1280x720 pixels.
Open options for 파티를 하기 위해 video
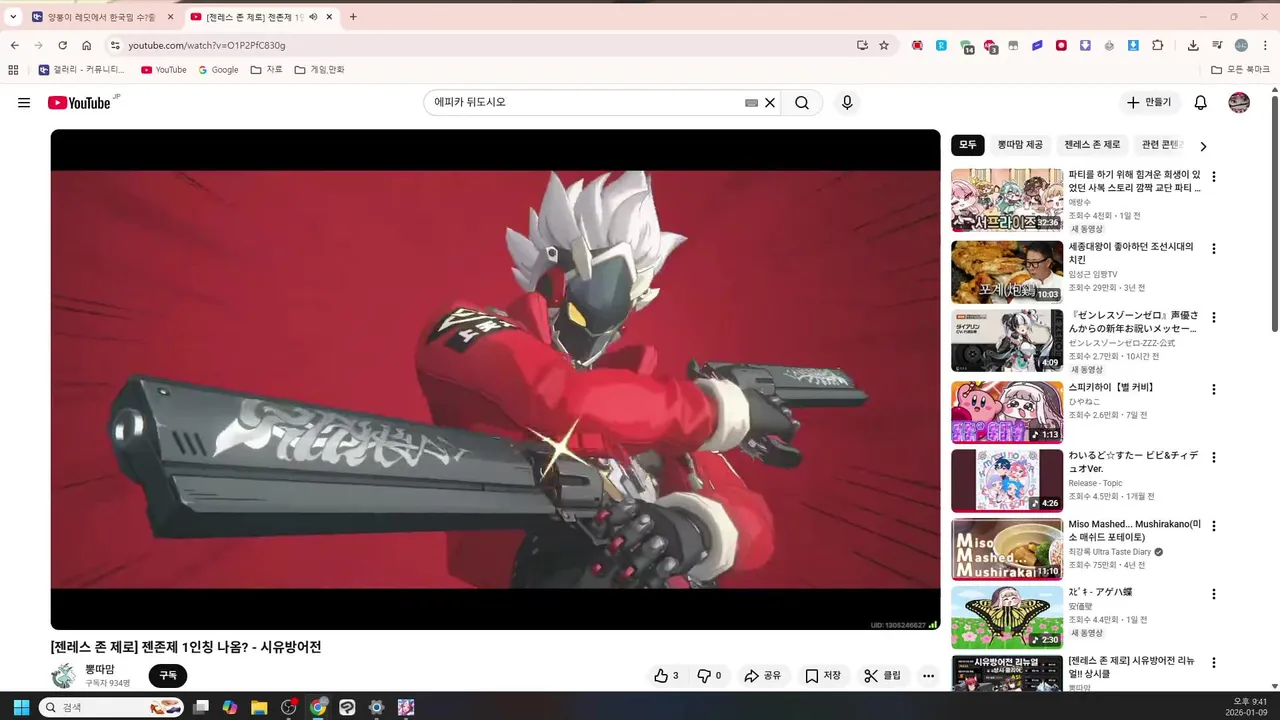tap(1214, 177)
